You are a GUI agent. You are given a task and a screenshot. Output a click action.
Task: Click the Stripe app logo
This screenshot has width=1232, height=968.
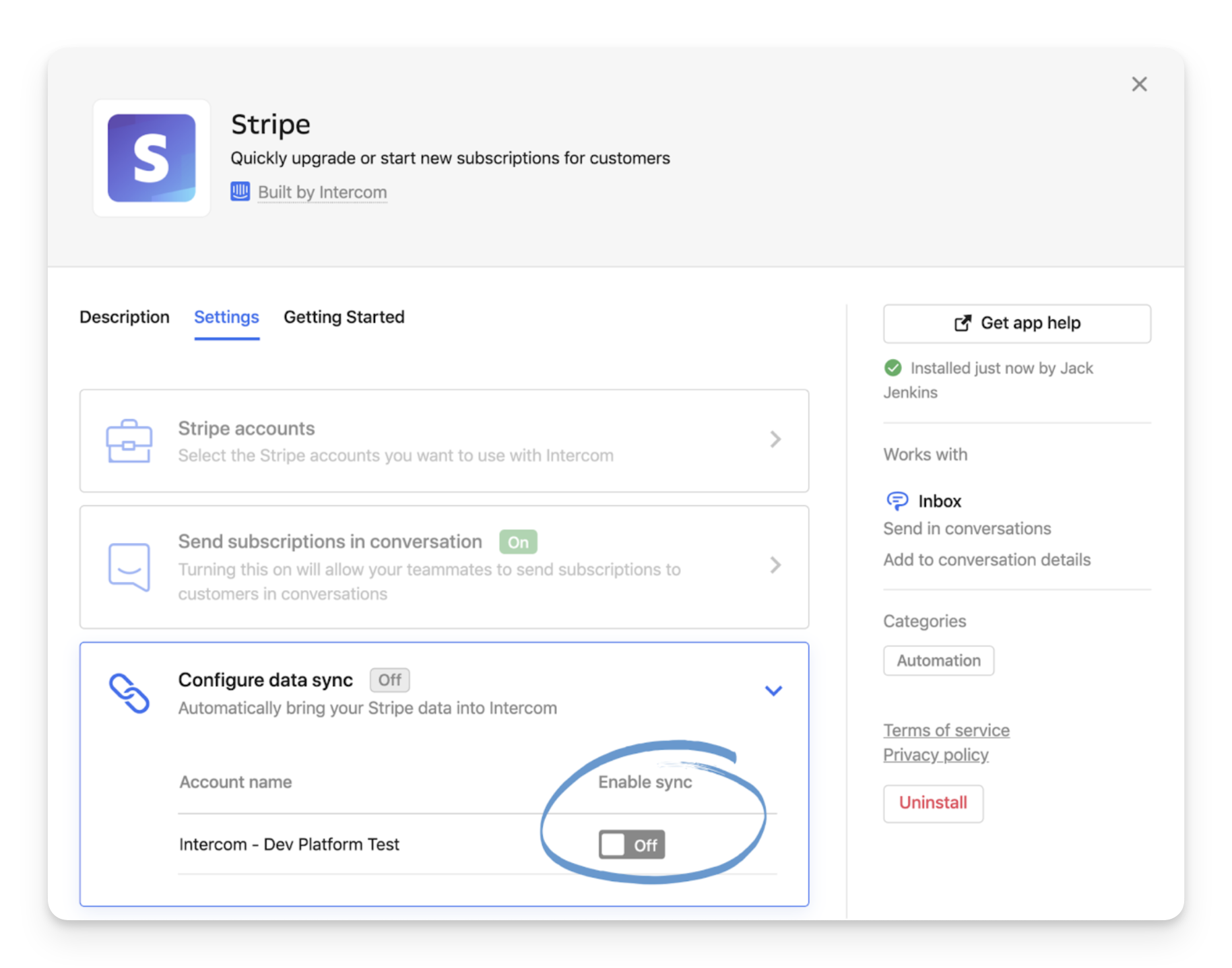[152, 158]
